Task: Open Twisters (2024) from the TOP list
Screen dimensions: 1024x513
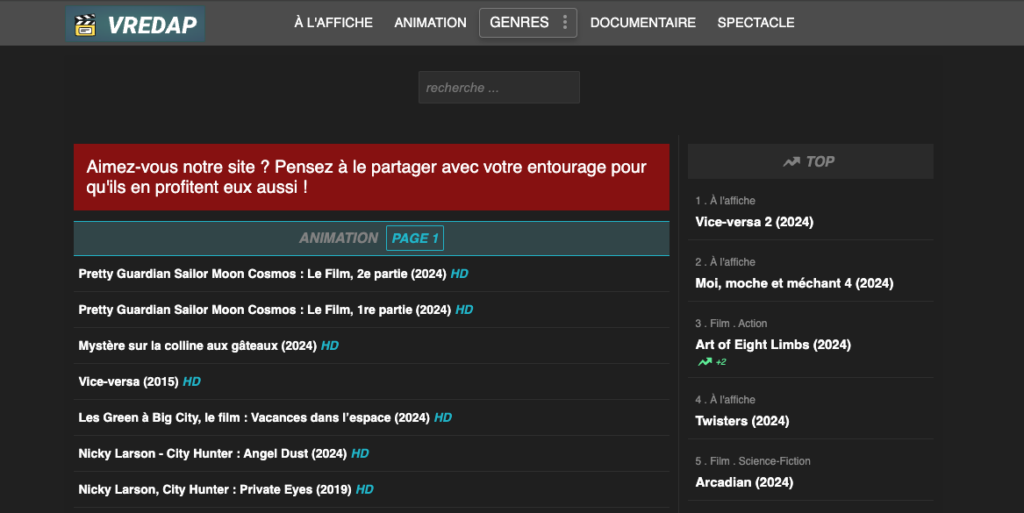Action: [x=742, y=421]
